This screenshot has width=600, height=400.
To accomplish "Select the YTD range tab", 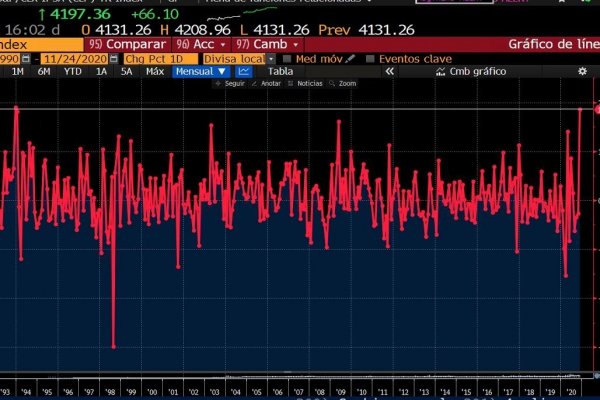I will coord(73,72).
